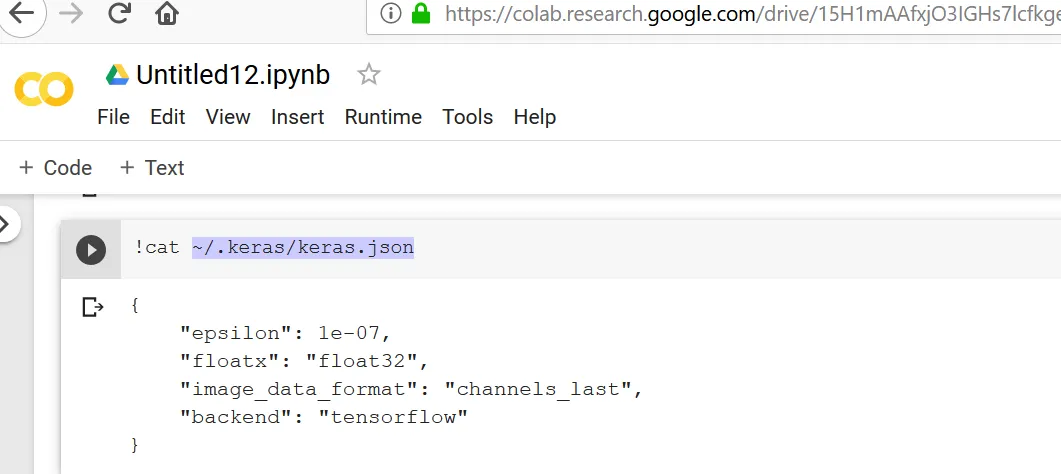Screen dimensions: 1061x474
Task: Star the Untitled12.ipynb notebook
Action: click(369, 74)
